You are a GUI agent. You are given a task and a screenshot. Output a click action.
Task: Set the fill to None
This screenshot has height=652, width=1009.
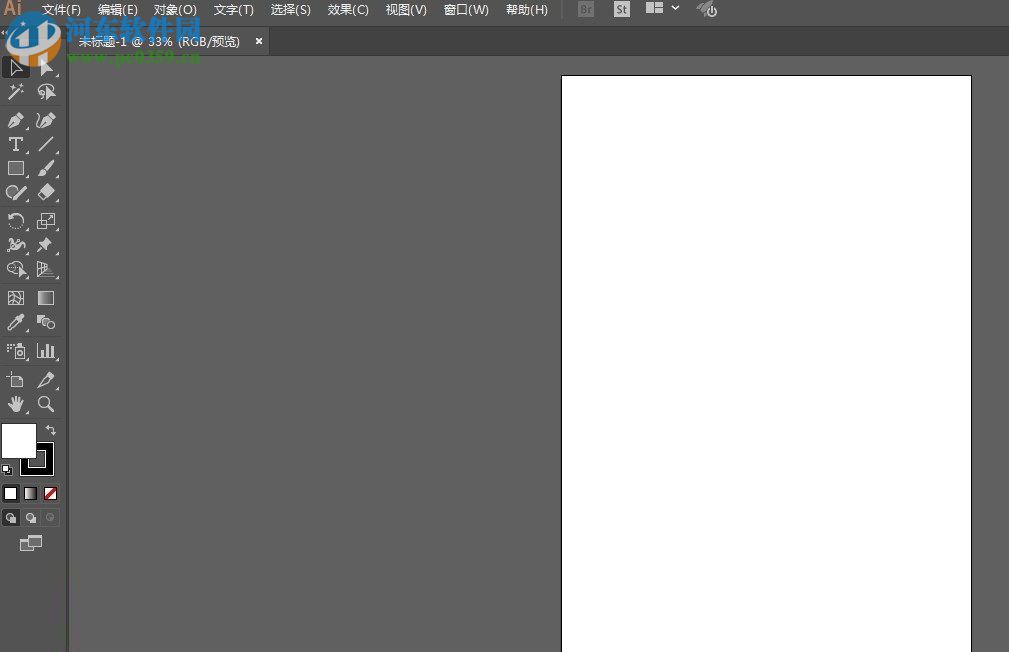(50, 494)
